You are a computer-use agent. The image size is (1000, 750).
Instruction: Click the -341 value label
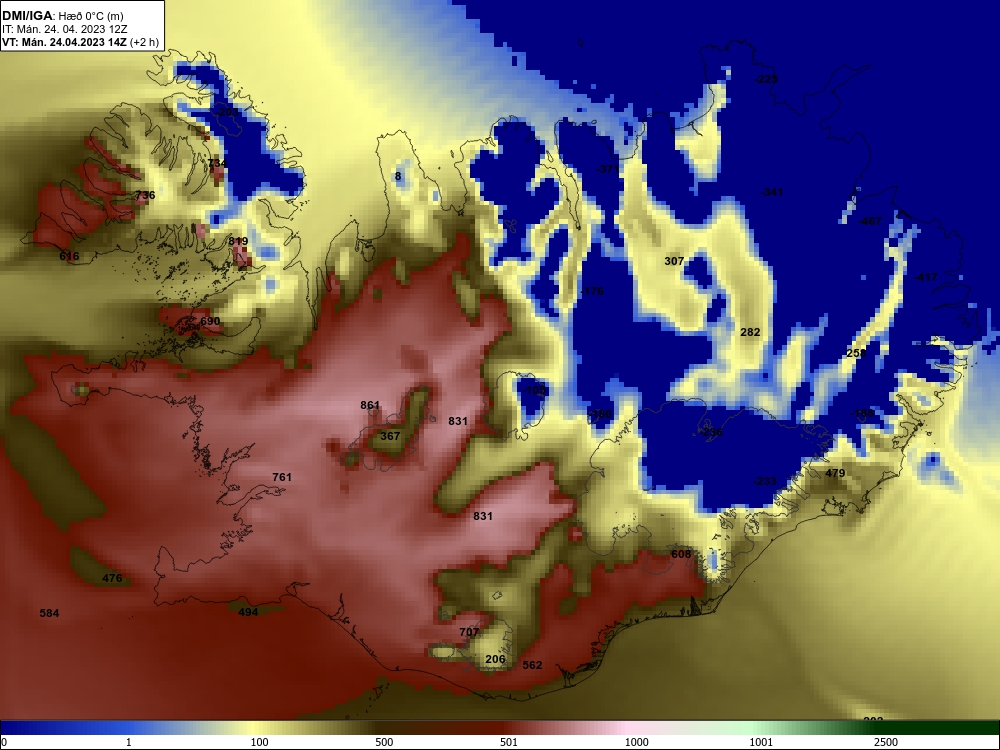(772, 192)
